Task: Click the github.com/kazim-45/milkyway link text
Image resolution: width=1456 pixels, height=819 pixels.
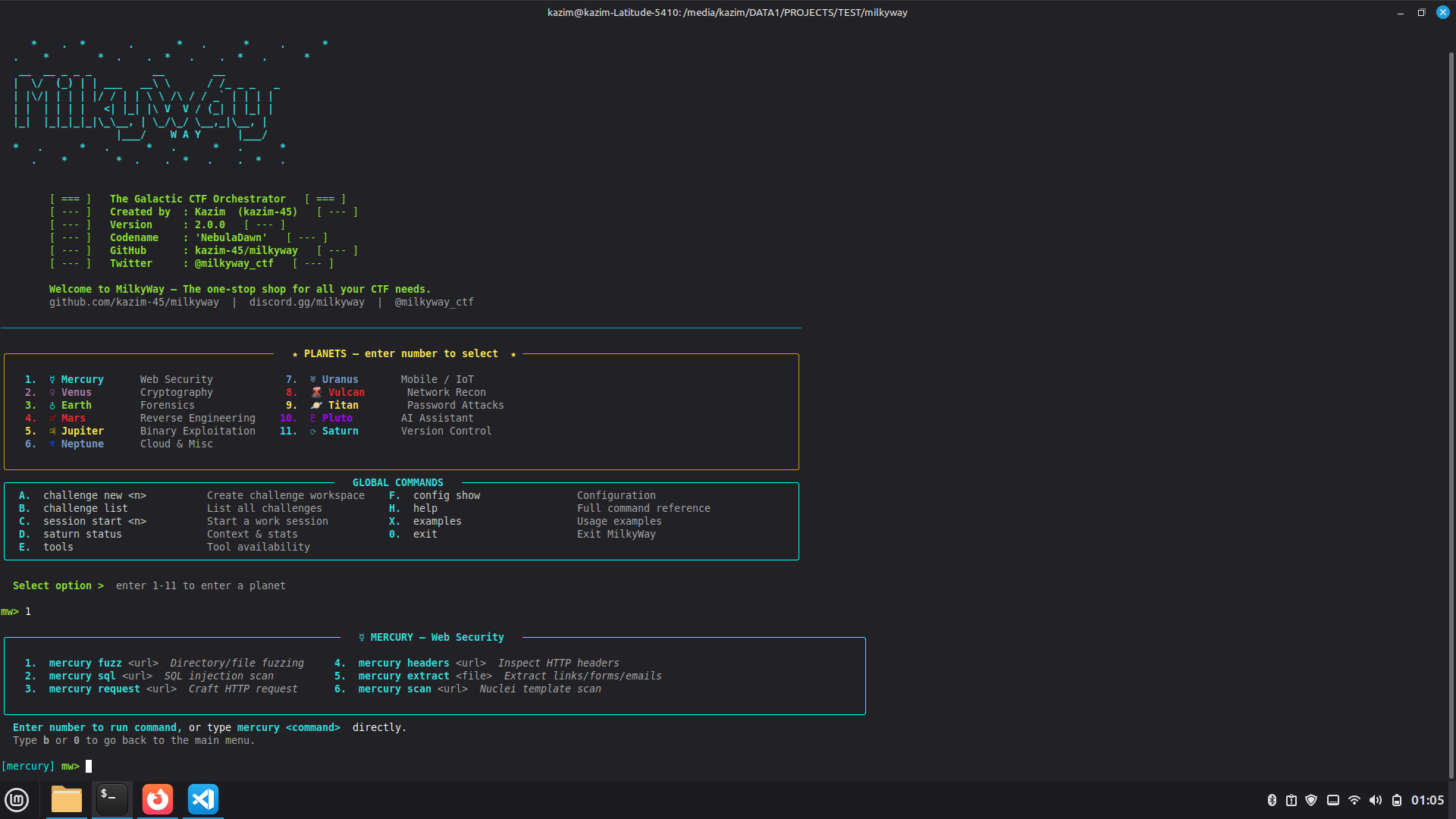Action: [134, 302]
